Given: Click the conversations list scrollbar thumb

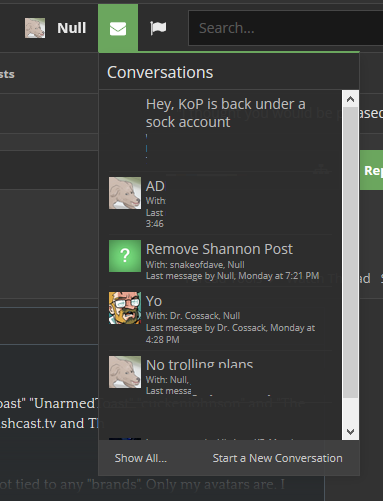Looking at the screenshot, I should point(350,252).
